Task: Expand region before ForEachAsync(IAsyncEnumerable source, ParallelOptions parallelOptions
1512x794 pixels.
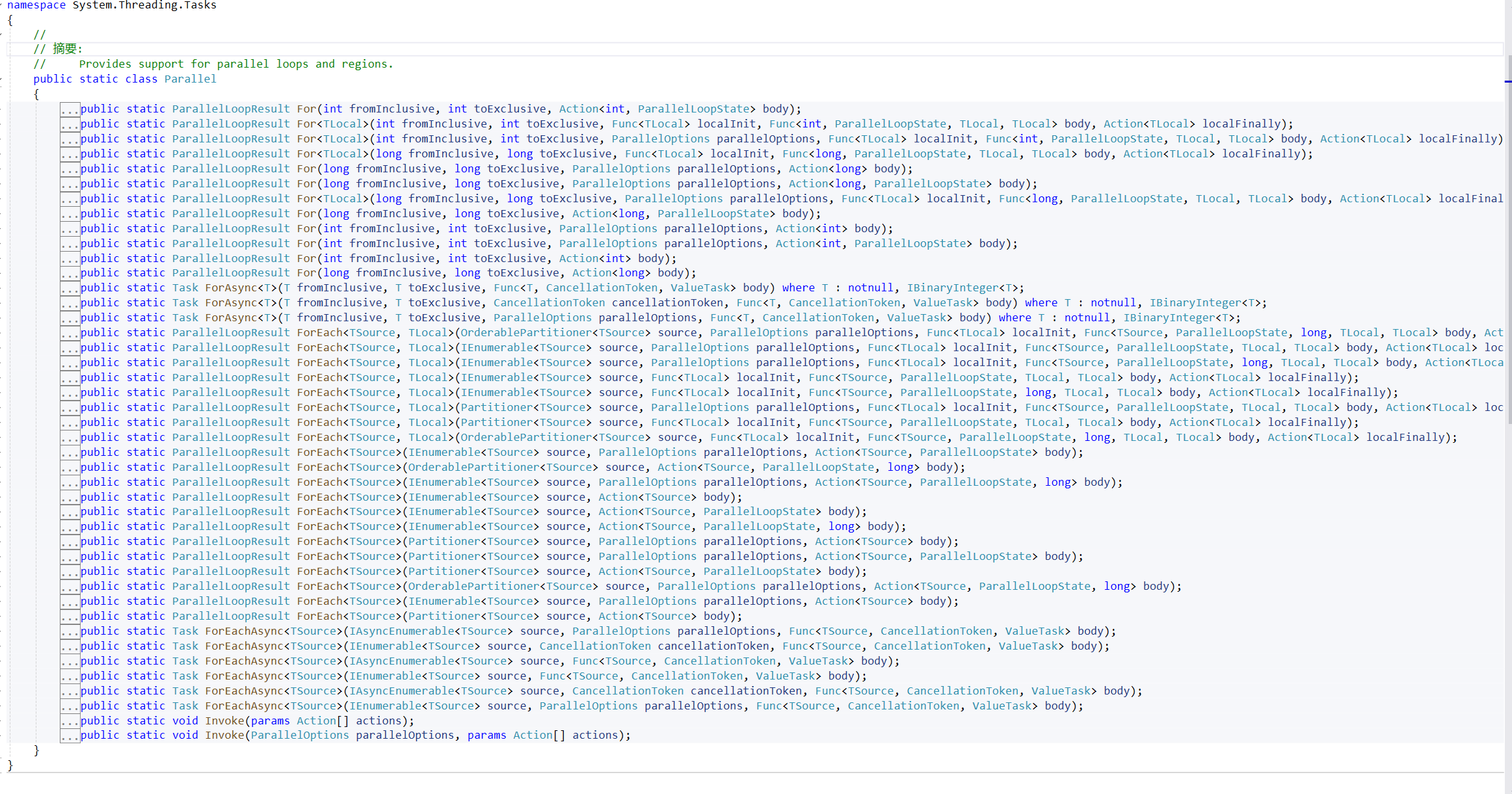Action: pos(70,631)
